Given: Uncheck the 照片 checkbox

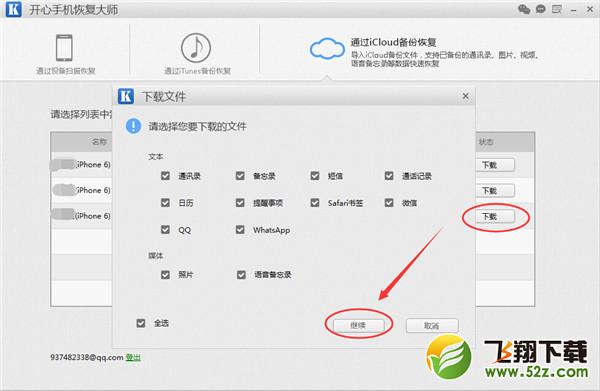Looking at the screenshot, I should [x=165, y=275].
